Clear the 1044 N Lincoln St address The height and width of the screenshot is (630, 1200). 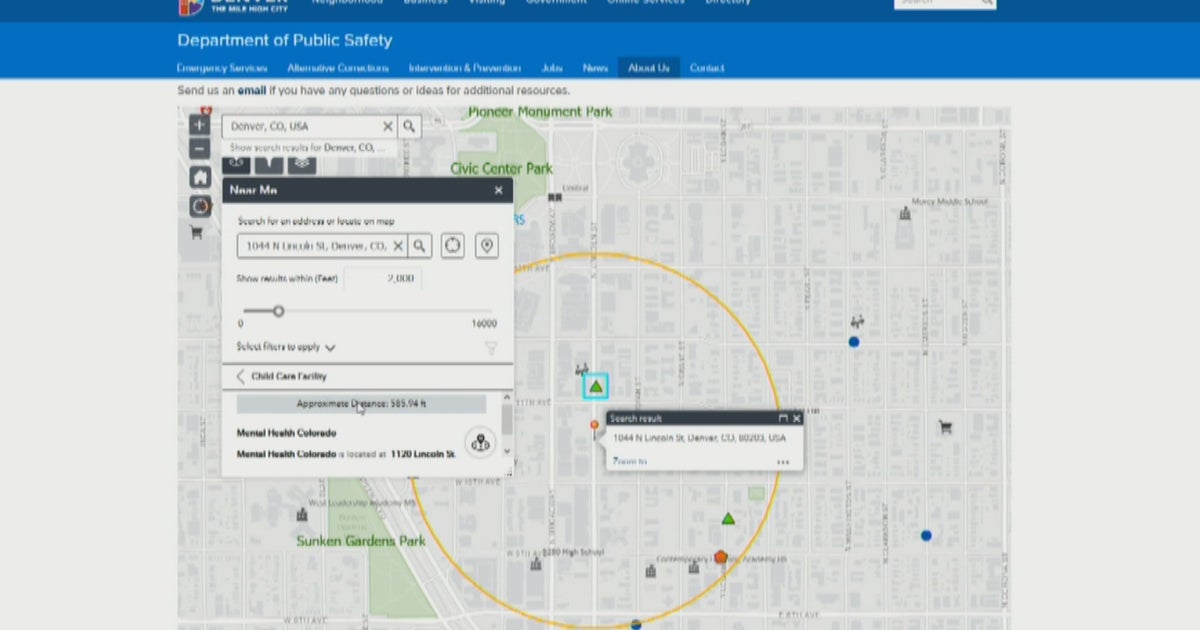tap(398, 246)
